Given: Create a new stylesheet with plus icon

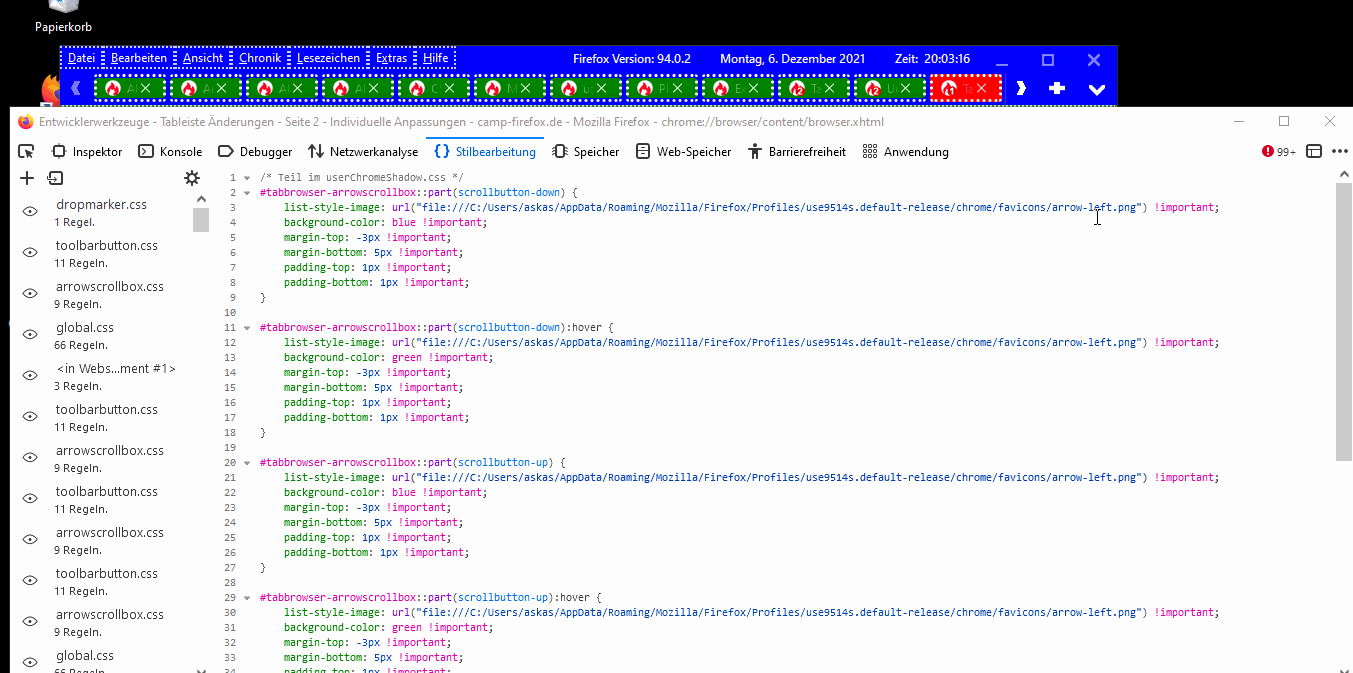Looking at the screenshot, I should point(27,178).
